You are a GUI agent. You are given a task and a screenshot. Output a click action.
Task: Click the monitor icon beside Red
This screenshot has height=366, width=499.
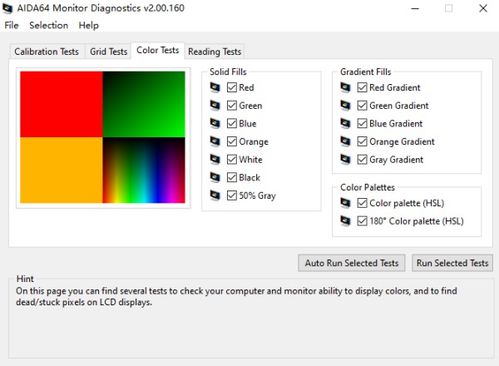tap(215, 87)
